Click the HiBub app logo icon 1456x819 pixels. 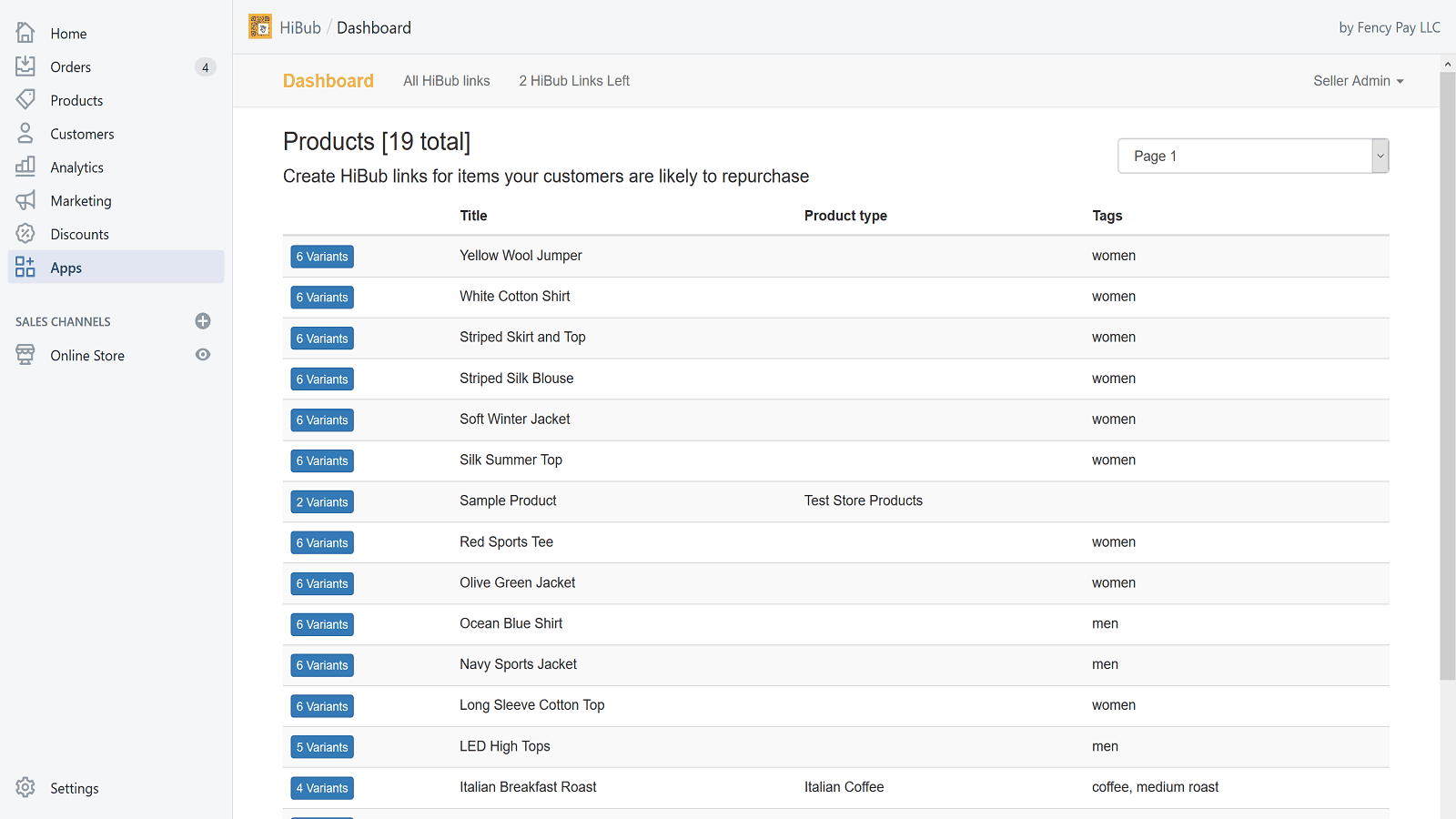tap(260, 27)
